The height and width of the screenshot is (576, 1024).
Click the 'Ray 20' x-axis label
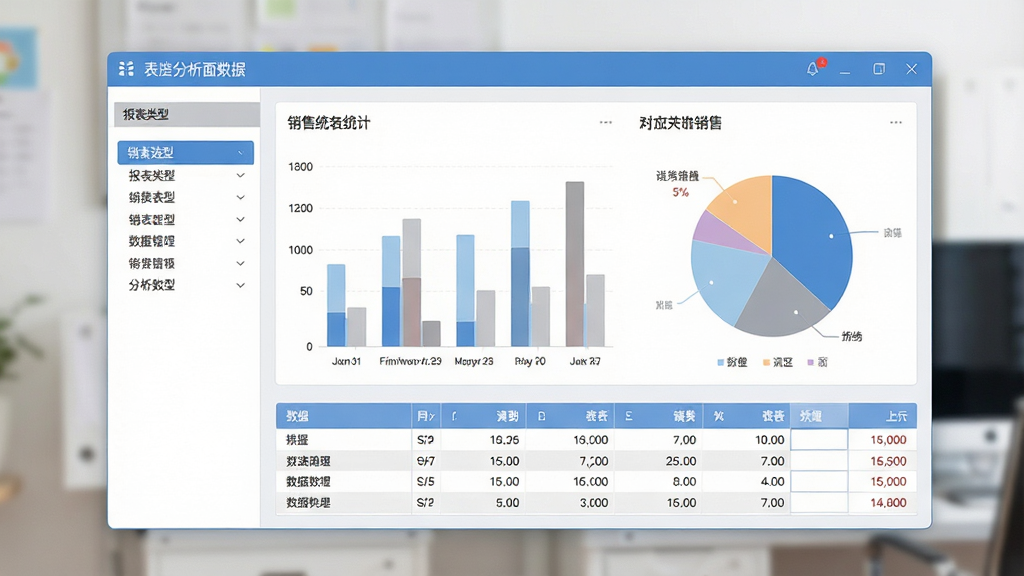[530, 361]
